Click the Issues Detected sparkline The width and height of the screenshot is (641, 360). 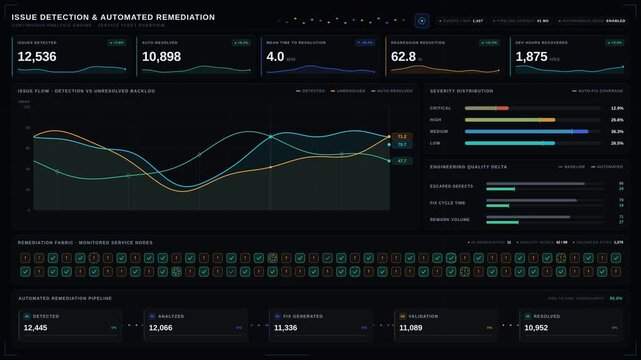click(72, 69)
